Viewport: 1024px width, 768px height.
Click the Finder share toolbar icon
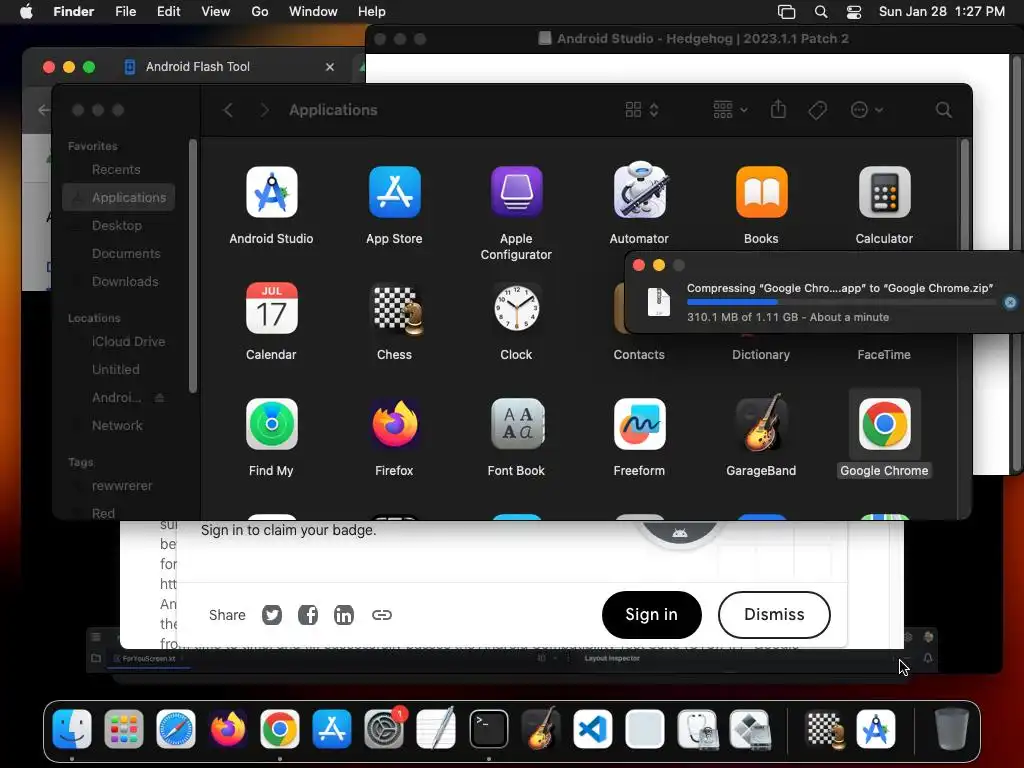(x=778, y=109)
